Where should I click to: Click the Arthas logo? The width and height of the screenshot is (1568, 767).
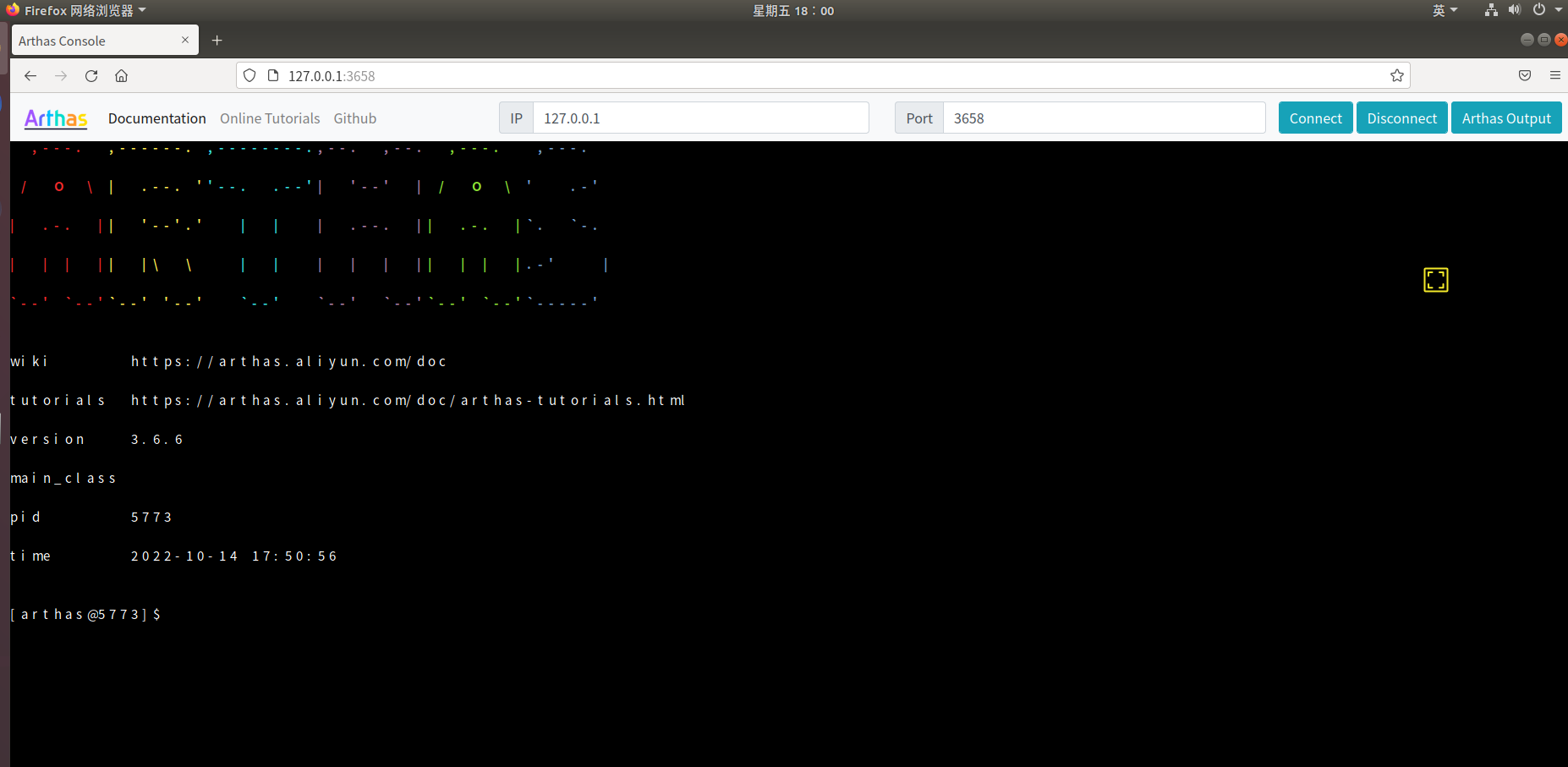56,118
